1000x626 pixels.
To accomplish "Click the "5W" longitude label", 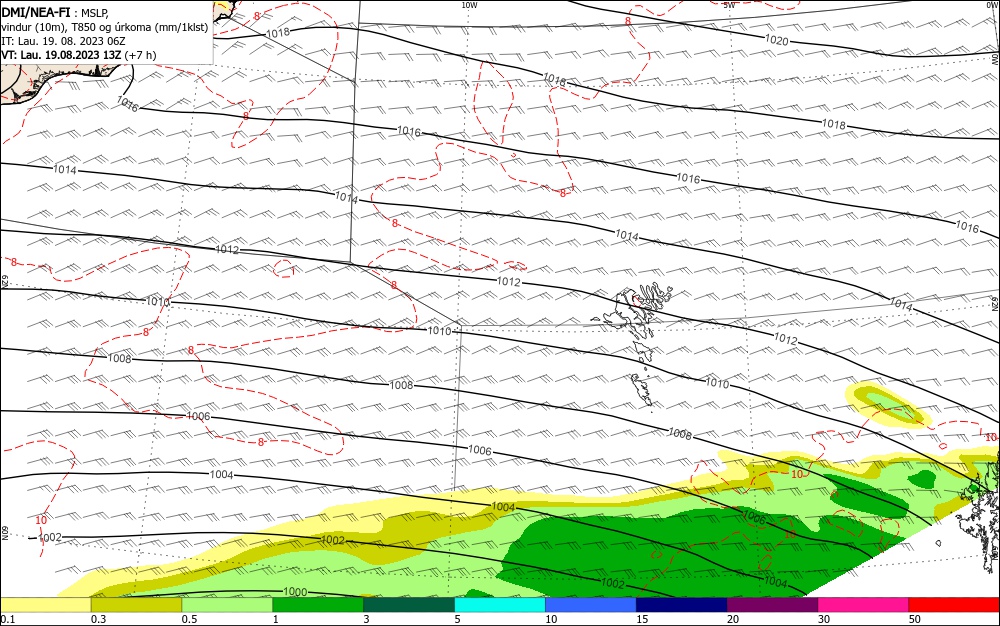I will click(x=729, y=5).
